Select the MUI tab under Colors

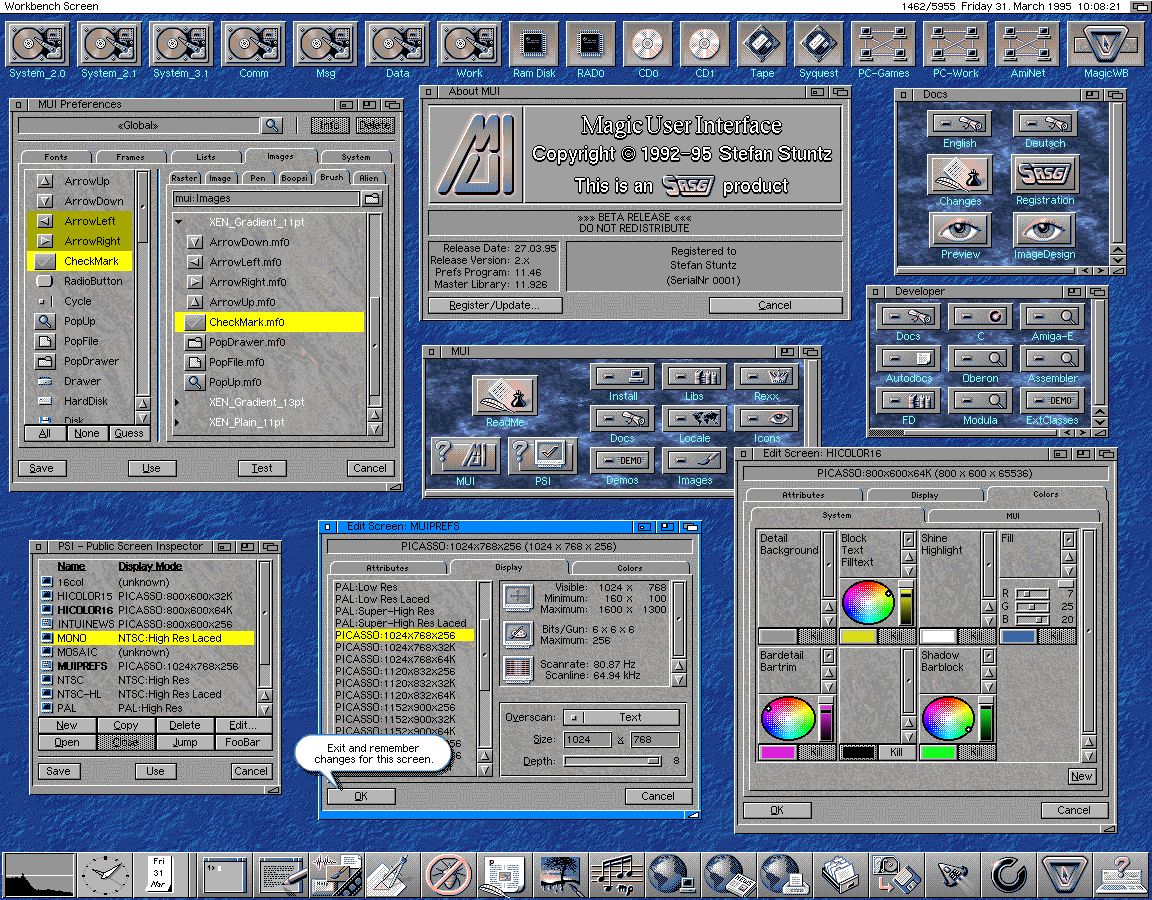pos(1012,516)
